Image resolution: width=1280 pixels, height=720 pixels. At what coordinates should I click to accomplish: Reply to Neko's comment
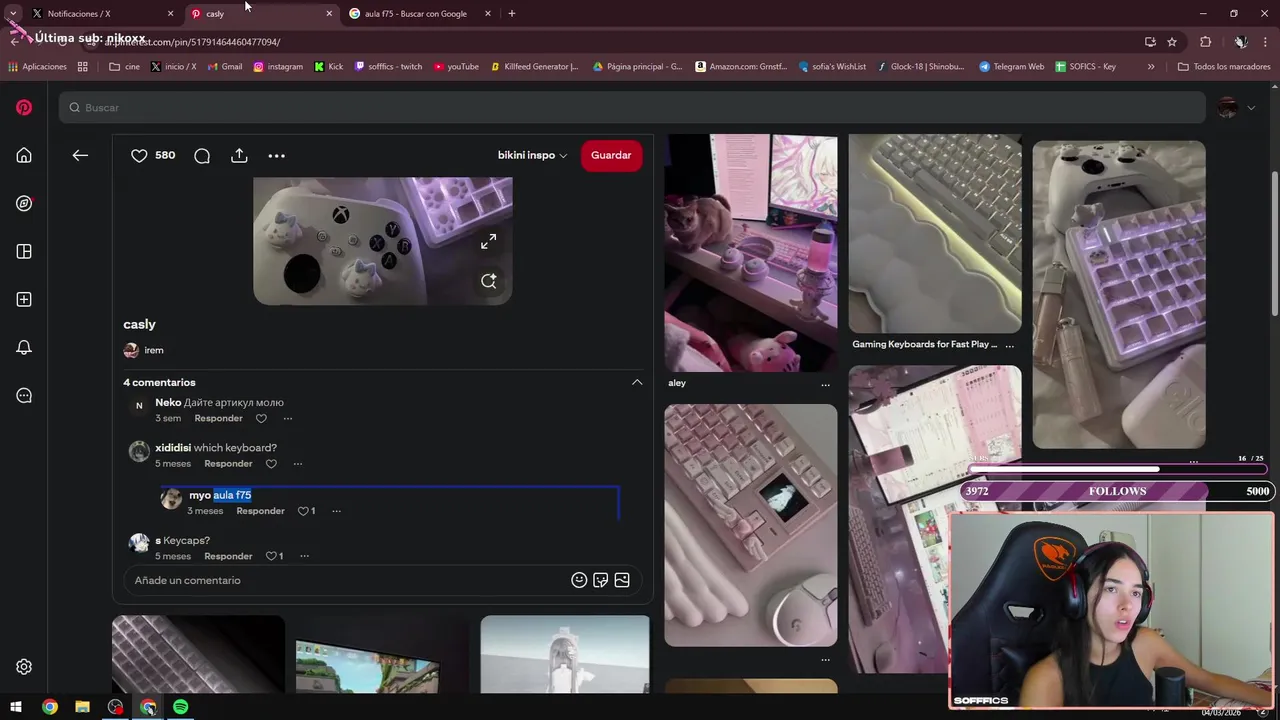point(218,418)
